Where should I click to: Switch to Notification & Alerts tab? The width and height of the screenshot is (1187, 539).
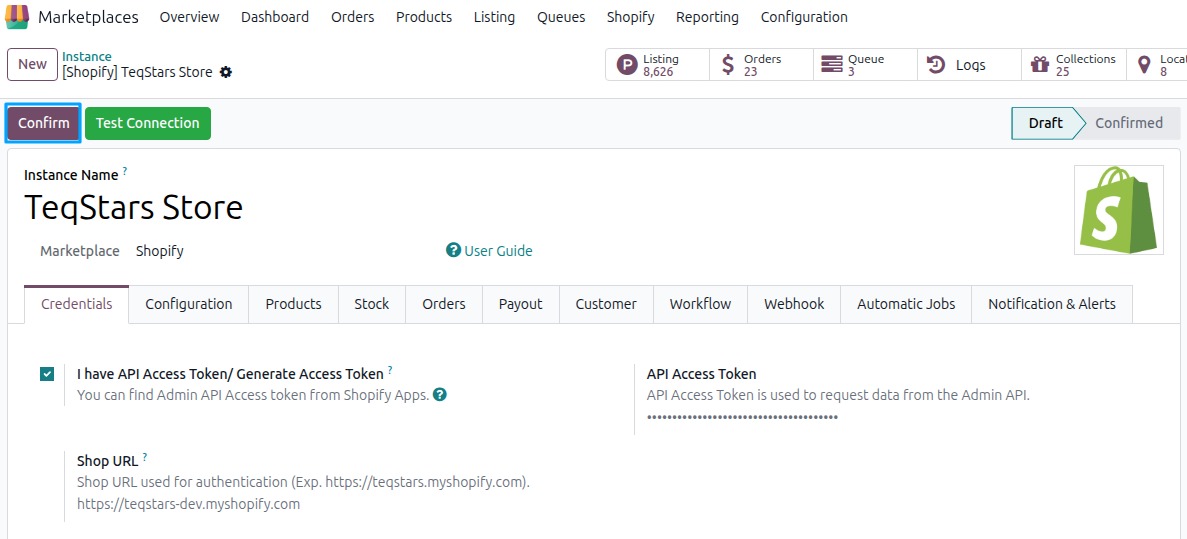(x=1051, y=304)
